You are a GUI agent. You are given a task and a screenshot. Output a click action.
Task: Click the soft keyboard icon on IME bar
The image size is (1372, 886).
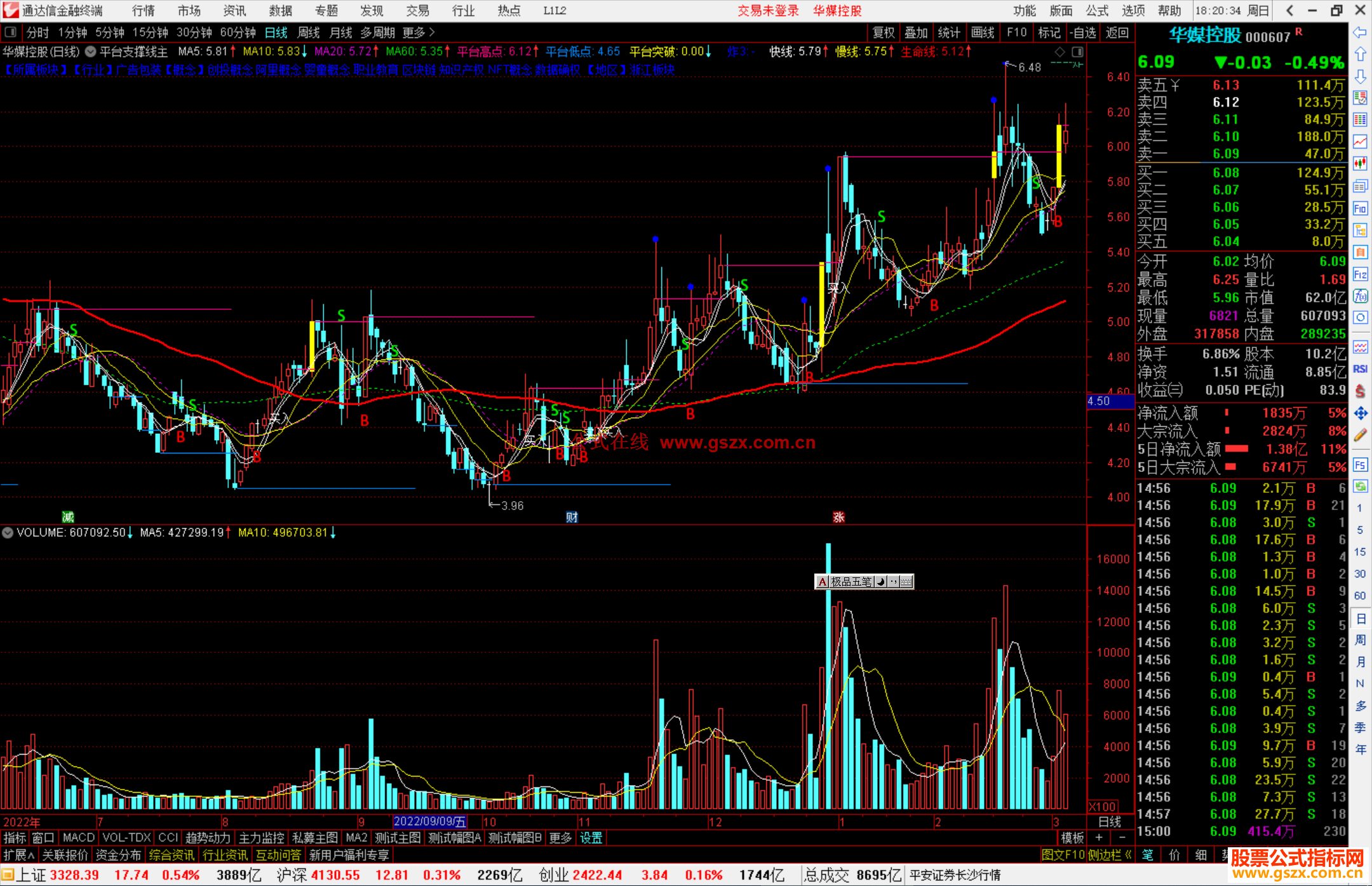[906, 582]
